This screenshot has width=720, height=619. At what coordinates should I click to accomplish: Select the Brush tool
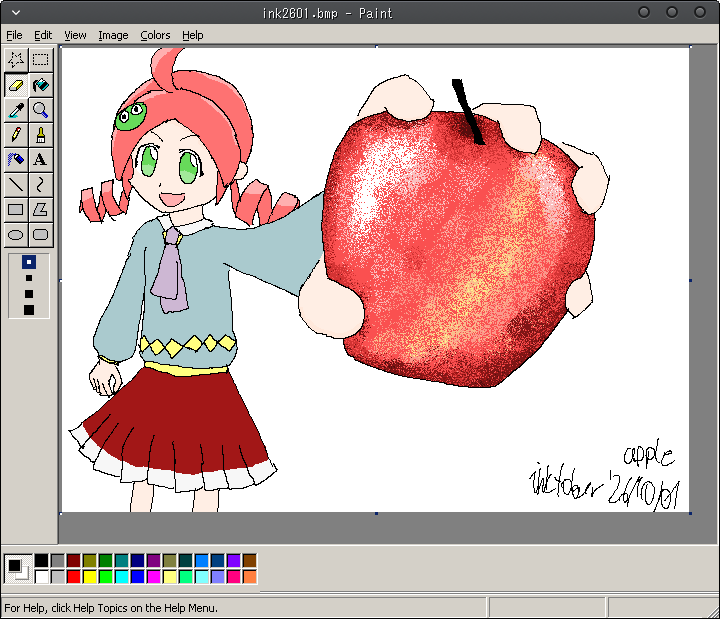(x=41, y=135)
